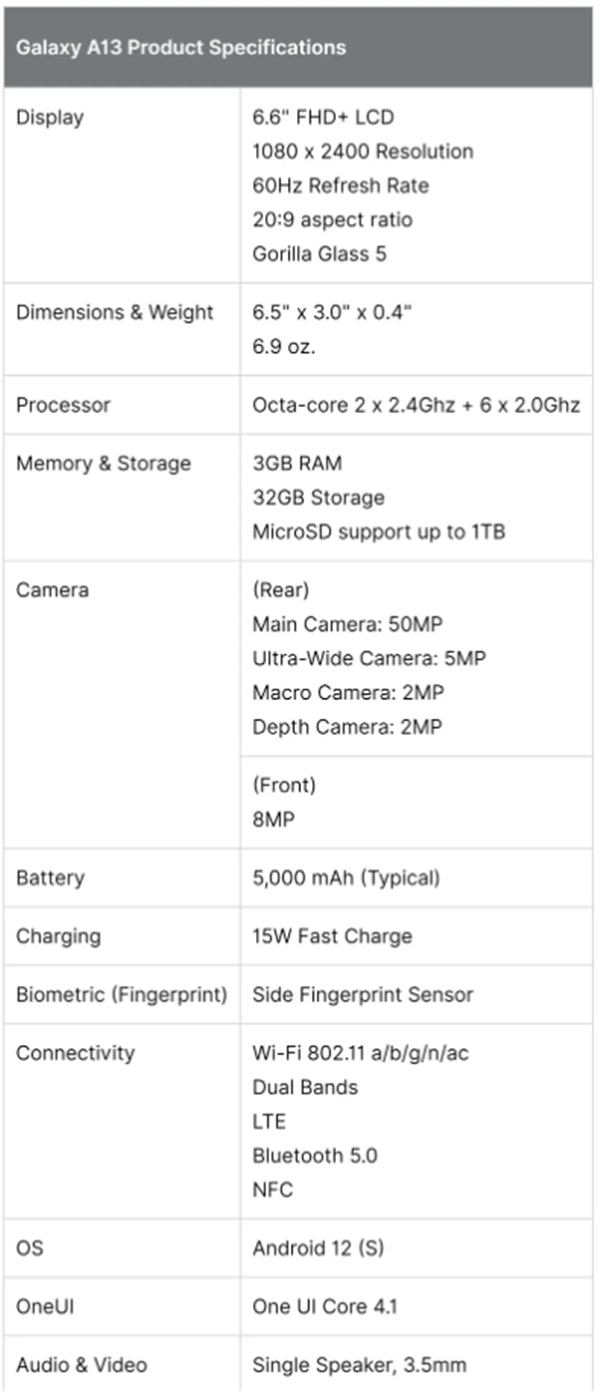This screenshot has height=1392, width=600.
Task: Click the Dimensions & Weight label
Action: [115, 312]
